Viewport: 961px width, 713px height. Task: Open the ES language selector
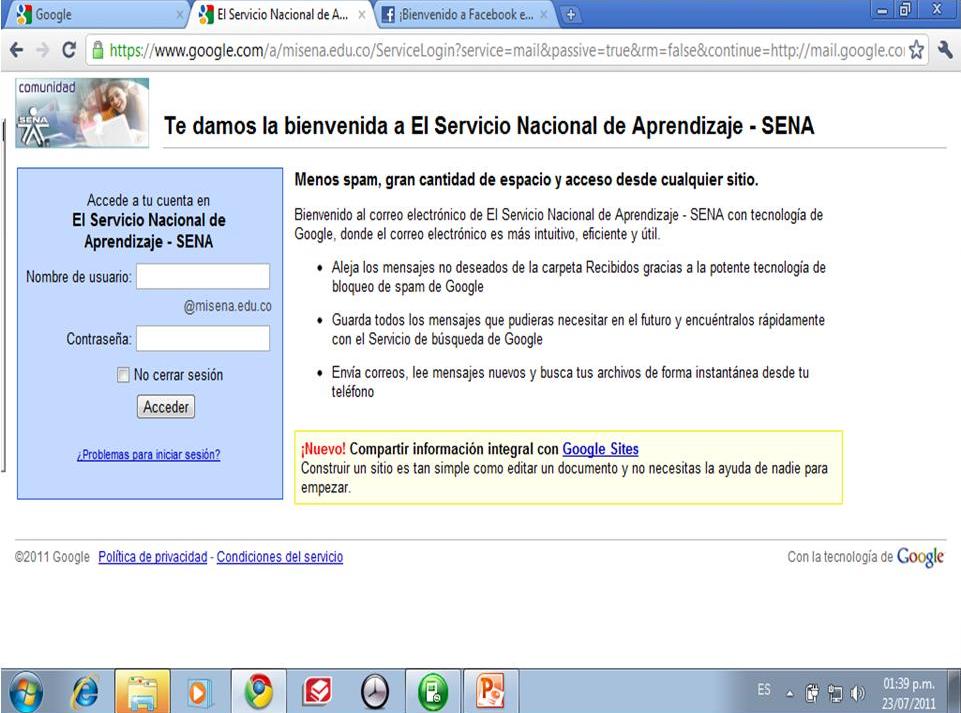[763, 690]
